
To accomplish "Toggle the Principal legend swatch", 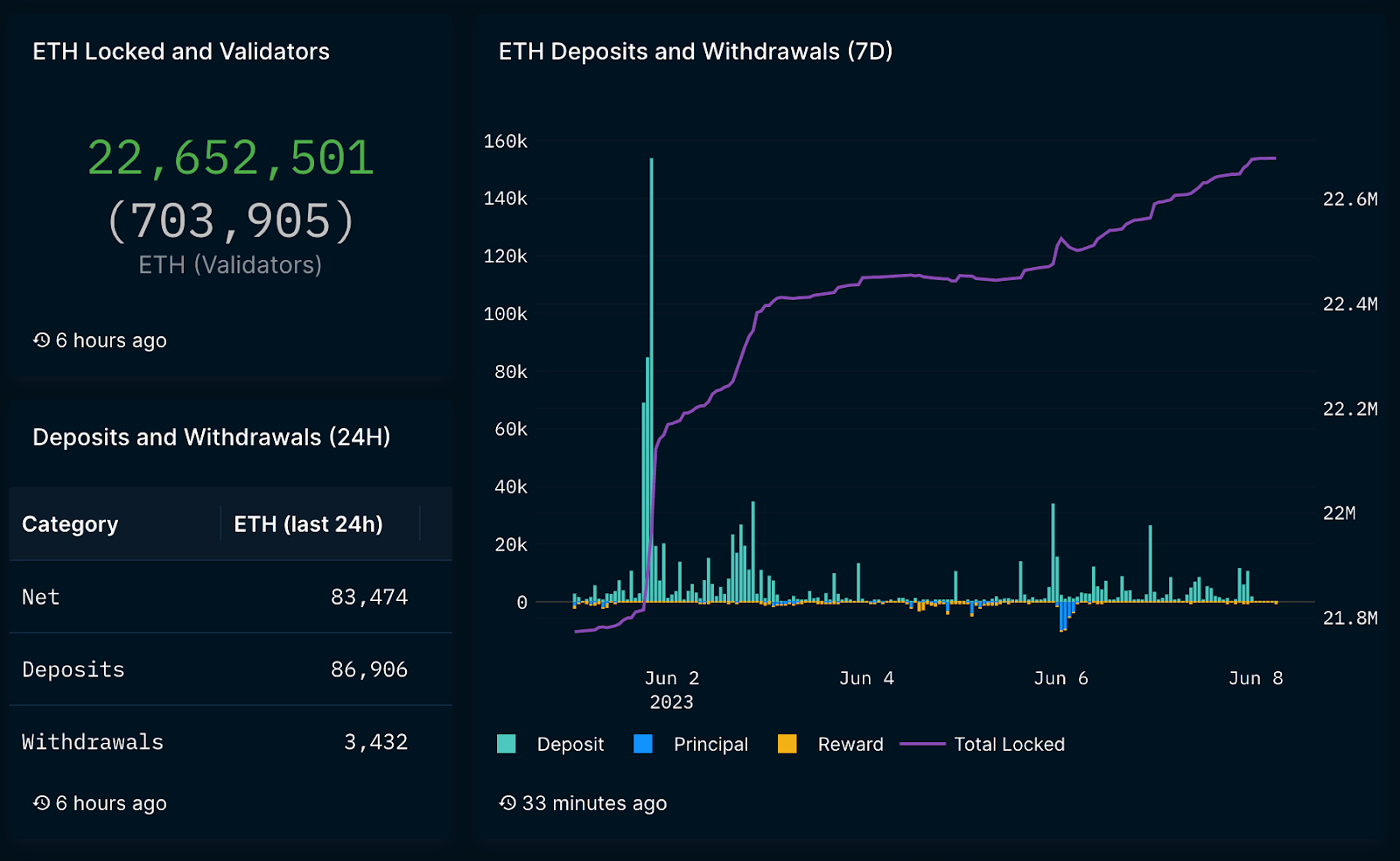I will coord(643,744).
